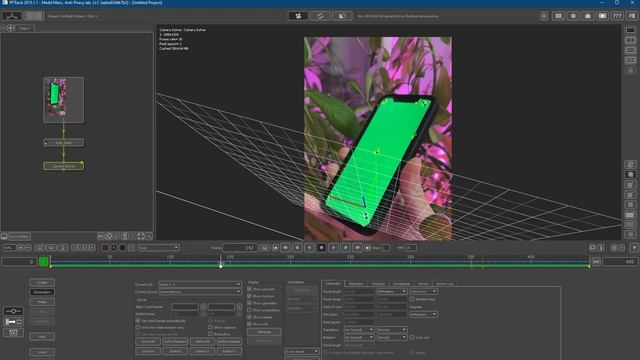Toggle Show geometry checkbox
The width and height of the screenshot is (640, 360).
coord(249,303)
